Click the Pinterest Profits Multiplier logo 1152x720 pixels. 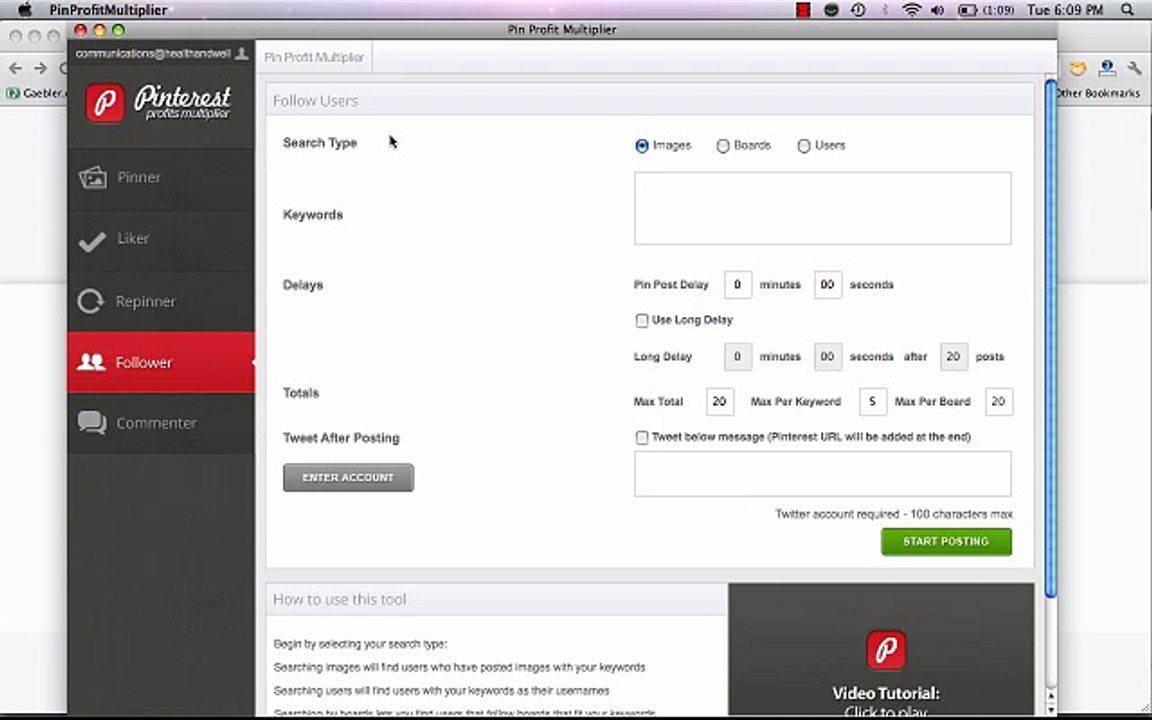coord(159,103)
